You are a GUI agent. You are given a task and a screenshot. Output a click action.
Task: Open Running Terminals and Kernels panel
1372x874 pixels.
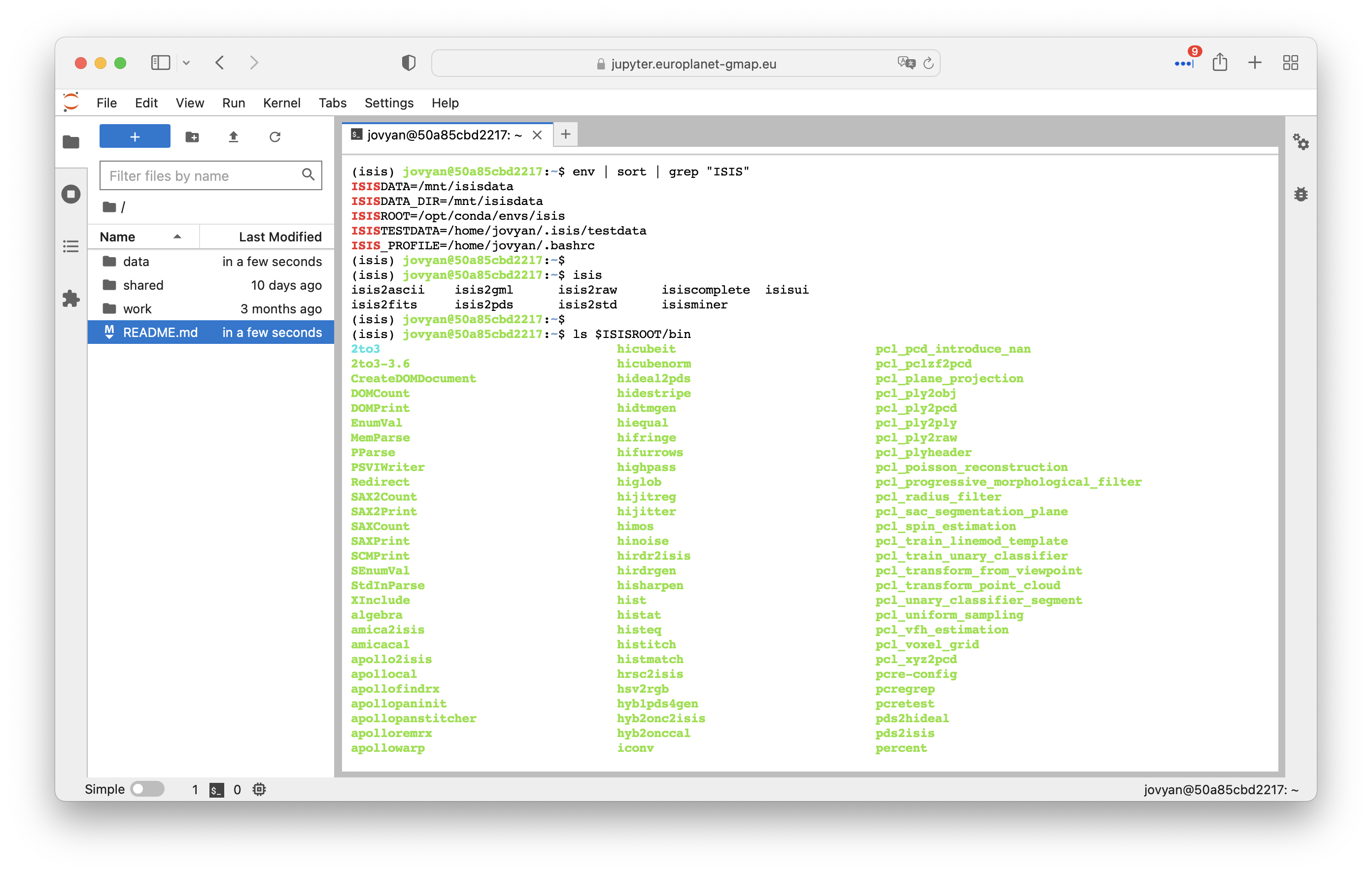(70, 194)
